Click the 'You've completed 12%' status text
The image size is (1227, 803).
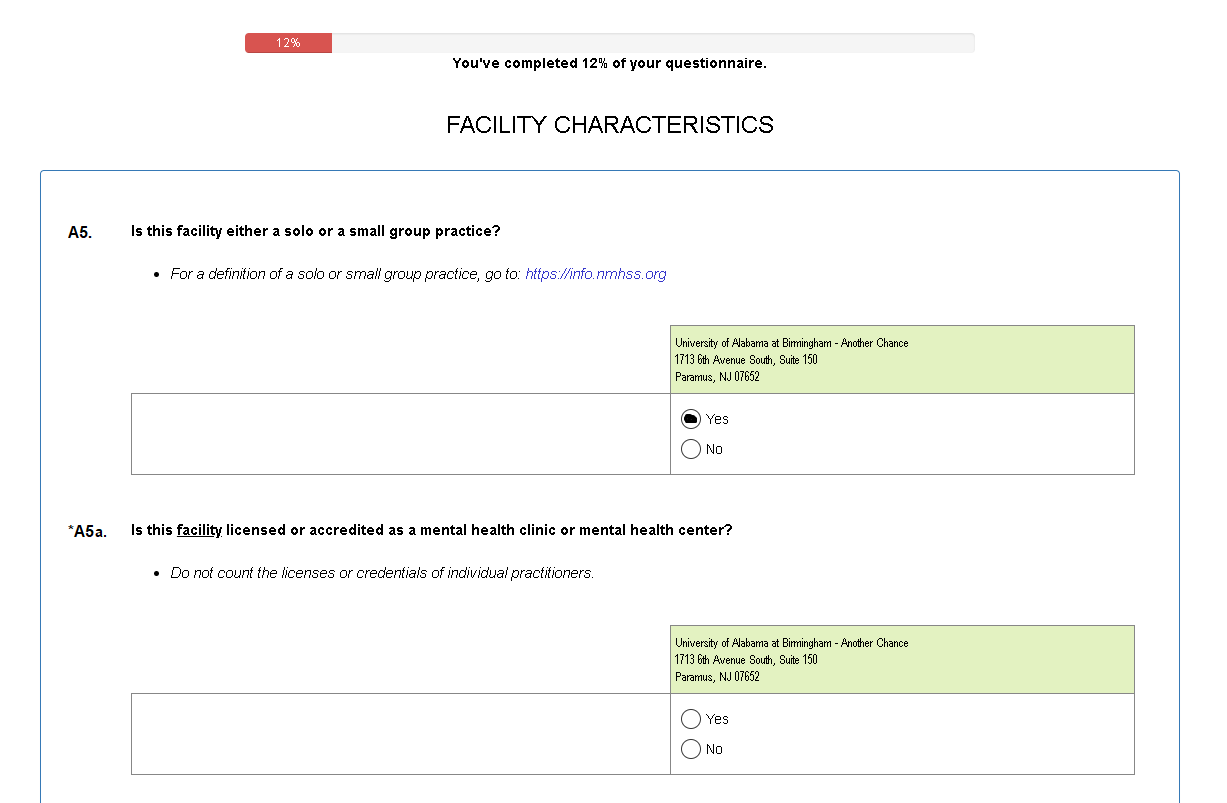609,63
